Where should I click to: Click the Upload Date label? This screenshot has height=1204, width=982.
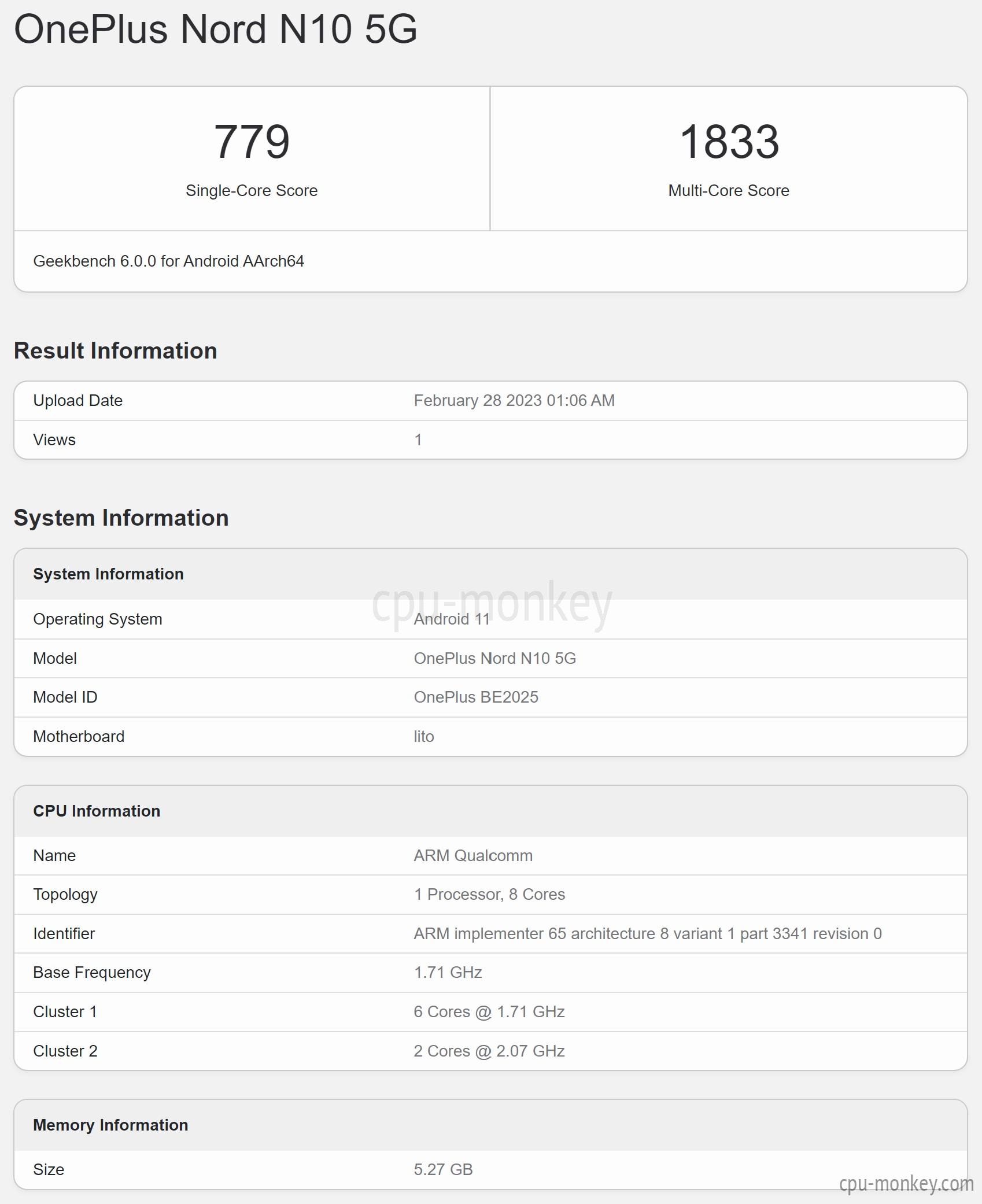[x=77, y=401]
